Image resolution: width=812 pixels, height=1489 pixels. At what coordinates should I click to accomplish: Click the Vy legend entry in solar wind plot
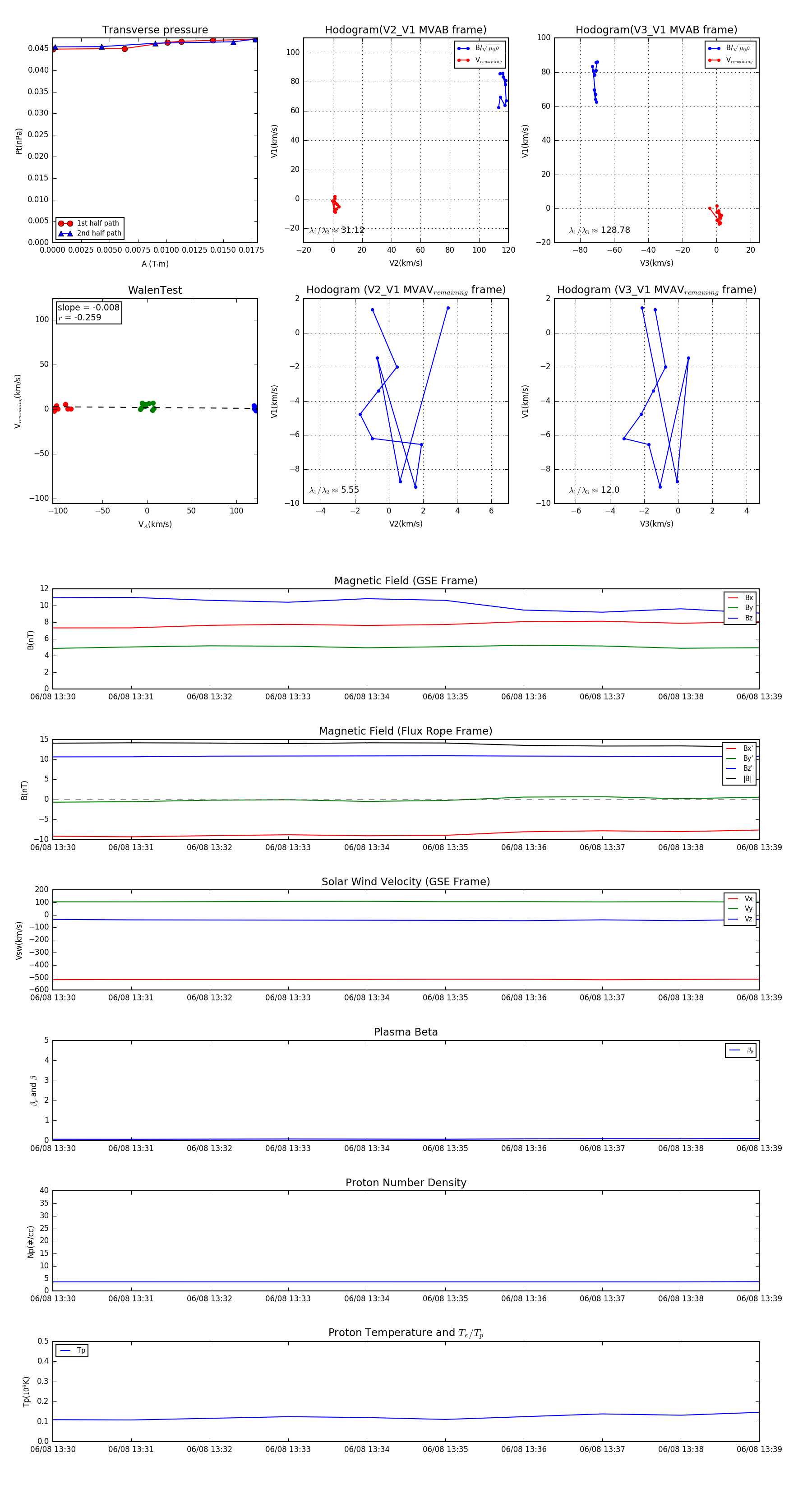click(x=741, y=909)
